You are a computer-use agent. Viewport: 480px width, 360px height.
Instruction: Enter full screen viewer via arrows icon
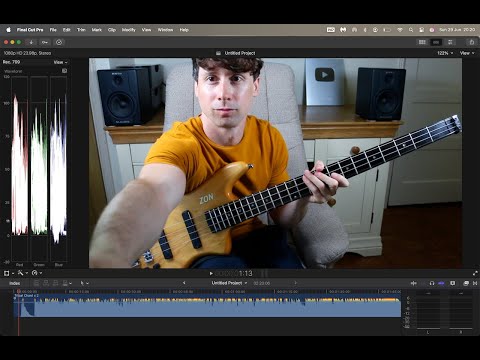475,273
